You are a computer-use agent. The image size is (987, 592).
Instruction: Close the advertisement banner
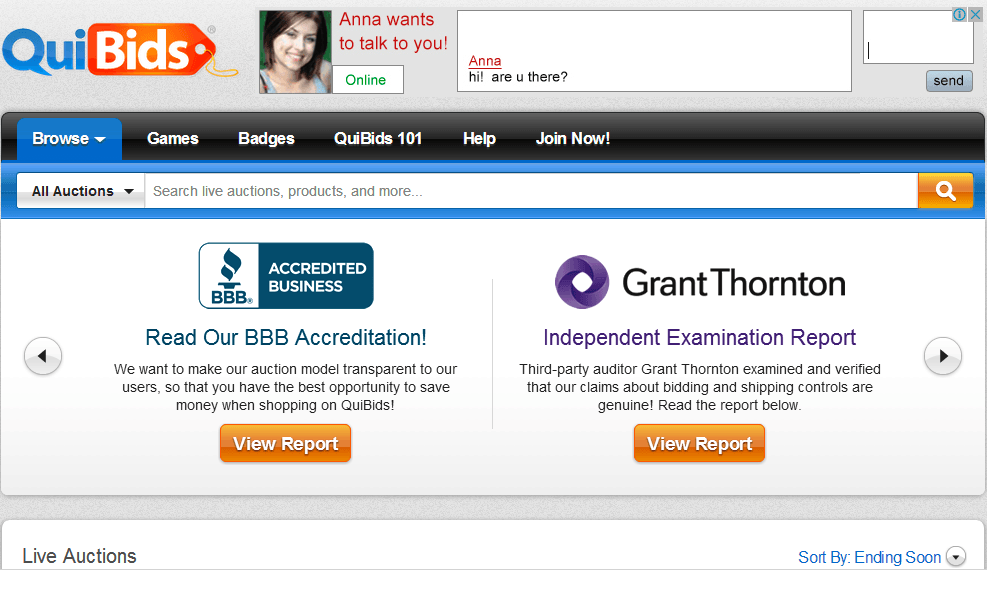pyautogui.click(x=975, y=14)
